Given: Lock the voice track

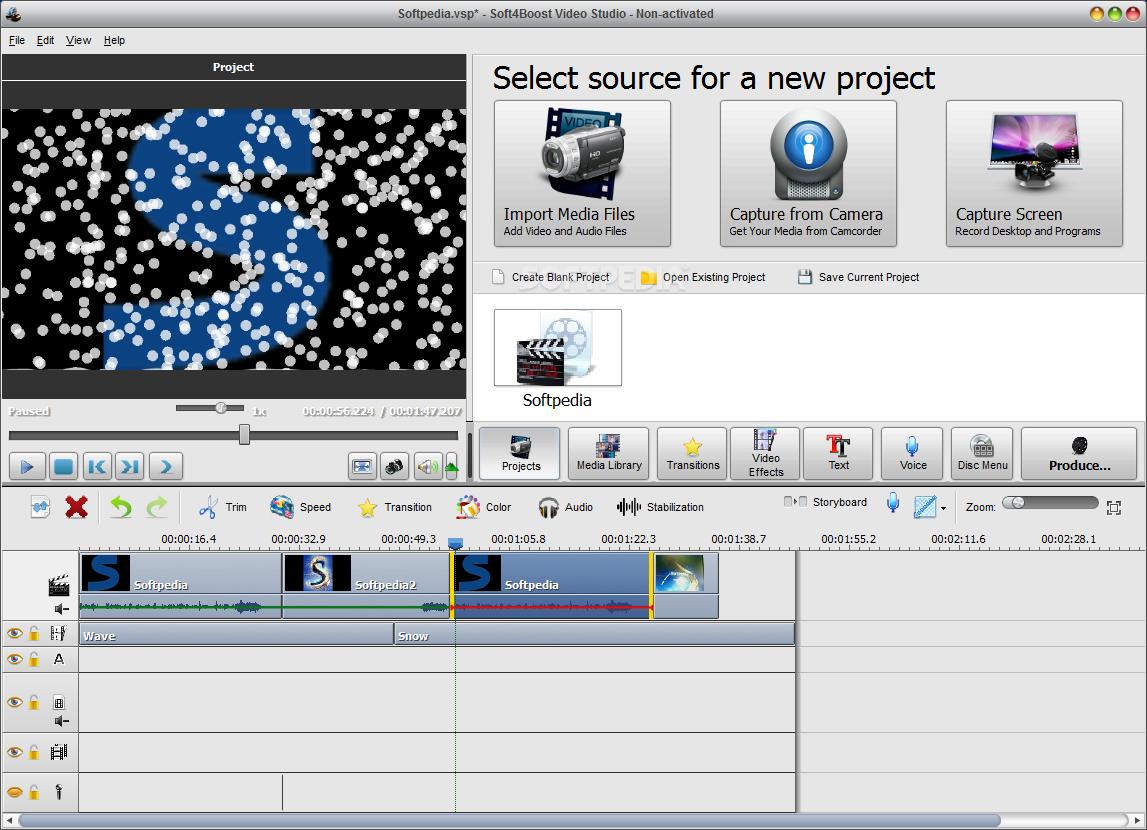Looking at the screenshot, I should pos(34,792).
